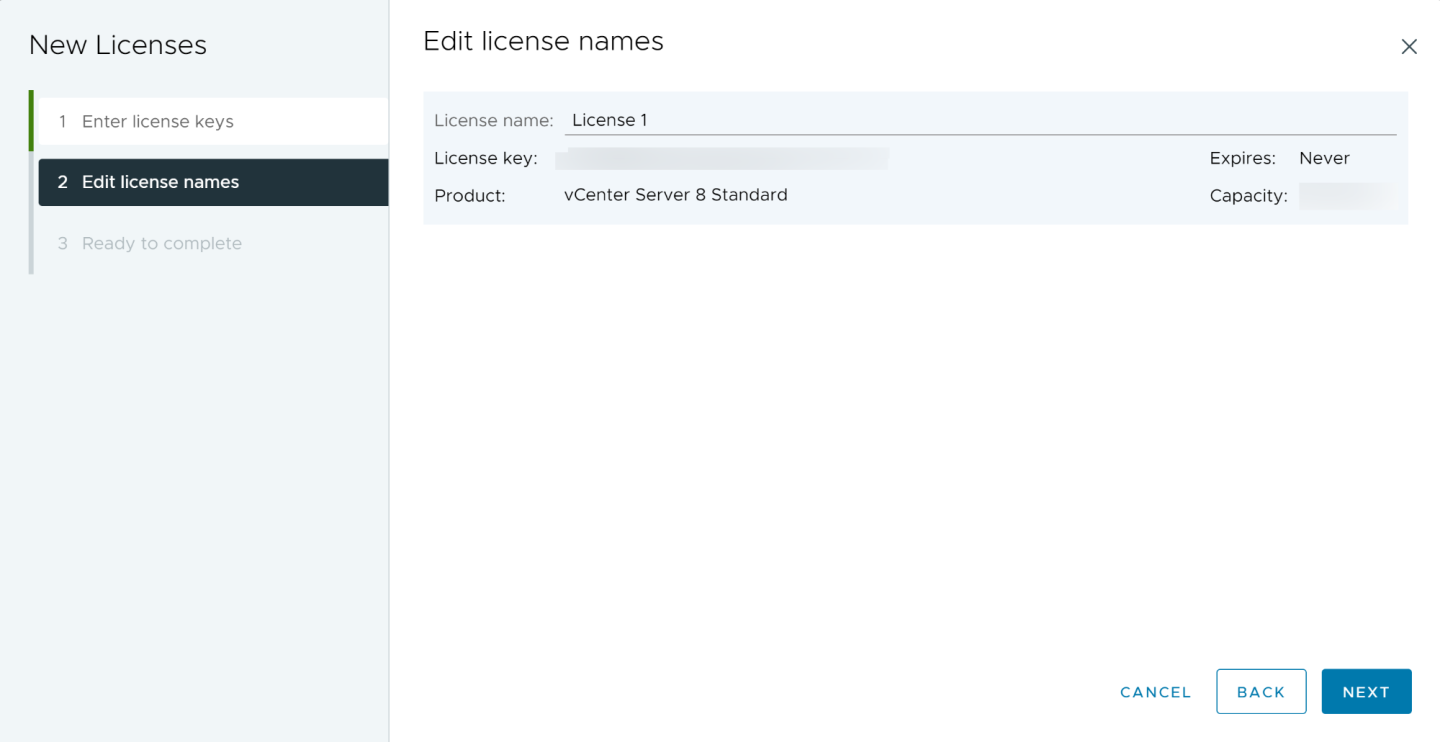Screen dimensions: 1440x742
Task: Jump to step 3 Ready to complete
Action: click(161, 243)
